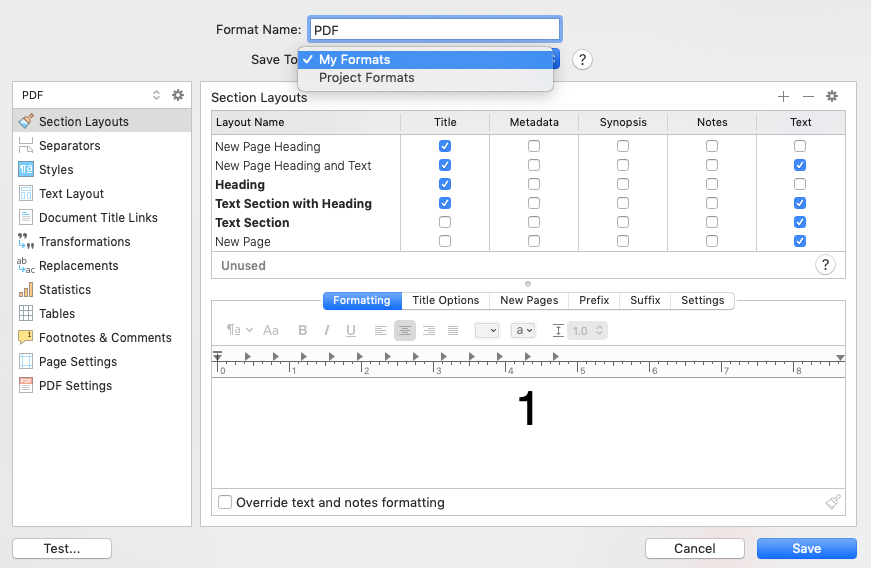Click the Underline formatting icon
The width and height of the screenshot is (871, 568).
tap(351, 330)
